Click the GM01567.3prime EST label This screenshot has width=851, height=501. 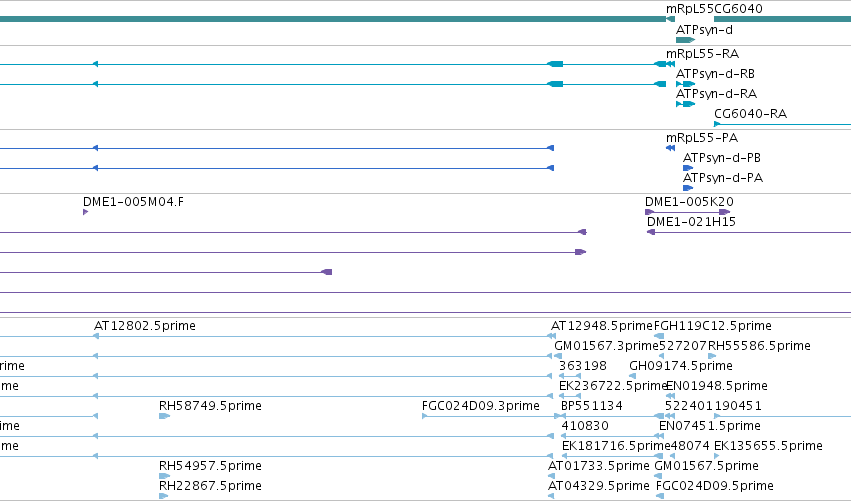pos(606,346)
